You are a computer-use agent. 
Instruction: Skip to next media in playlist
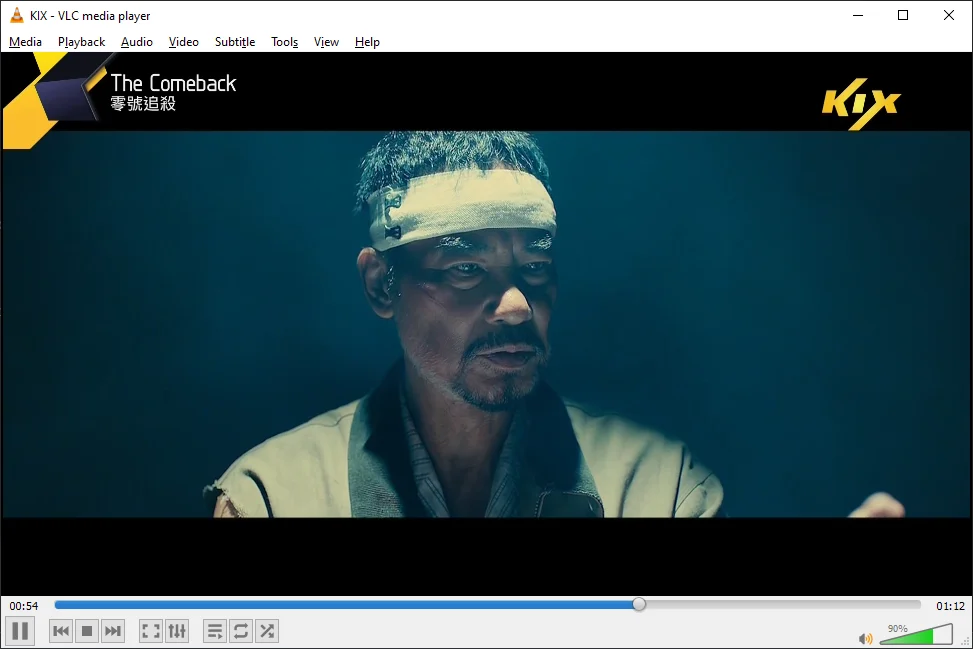pyautogui.click(x=113, y=631)
